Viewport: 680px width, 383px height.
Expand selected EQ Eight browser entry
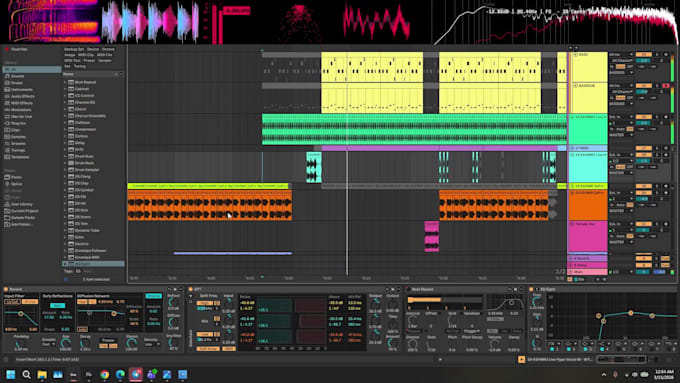[x=65, y=264]
